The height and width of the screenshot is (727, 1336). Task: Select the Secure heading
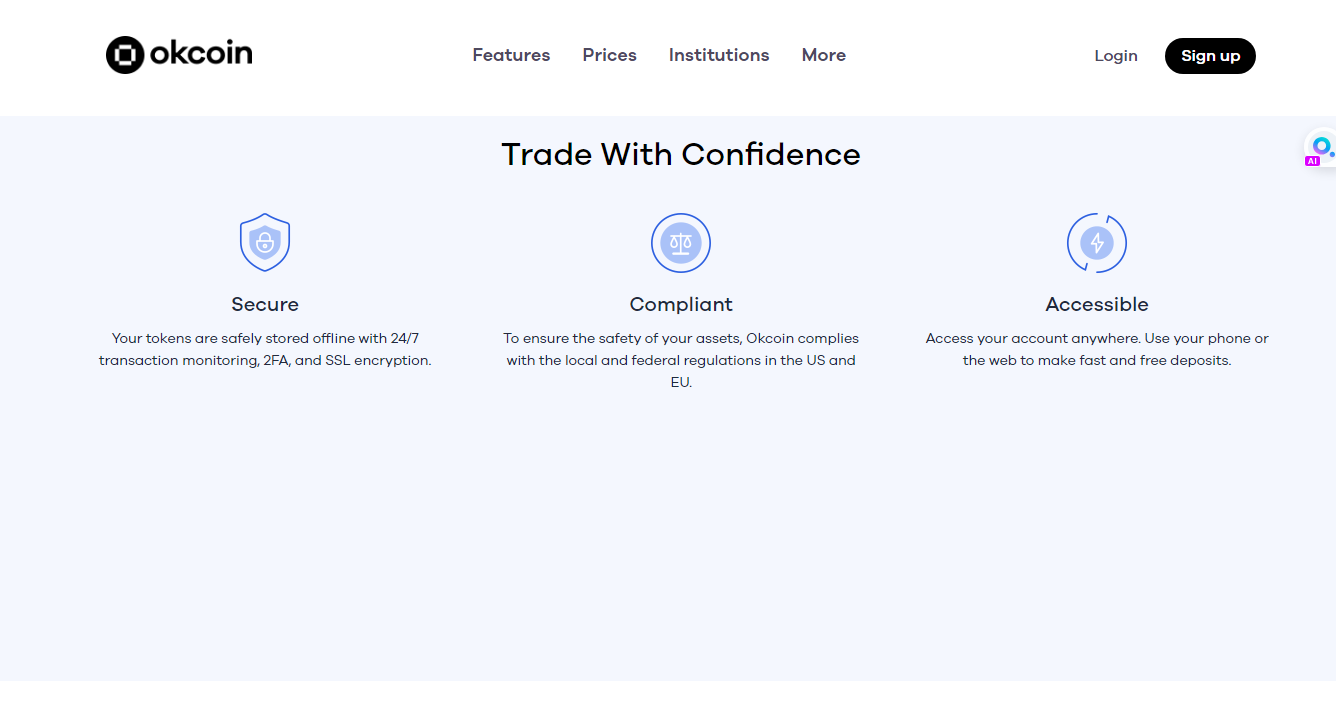[265, 304]
